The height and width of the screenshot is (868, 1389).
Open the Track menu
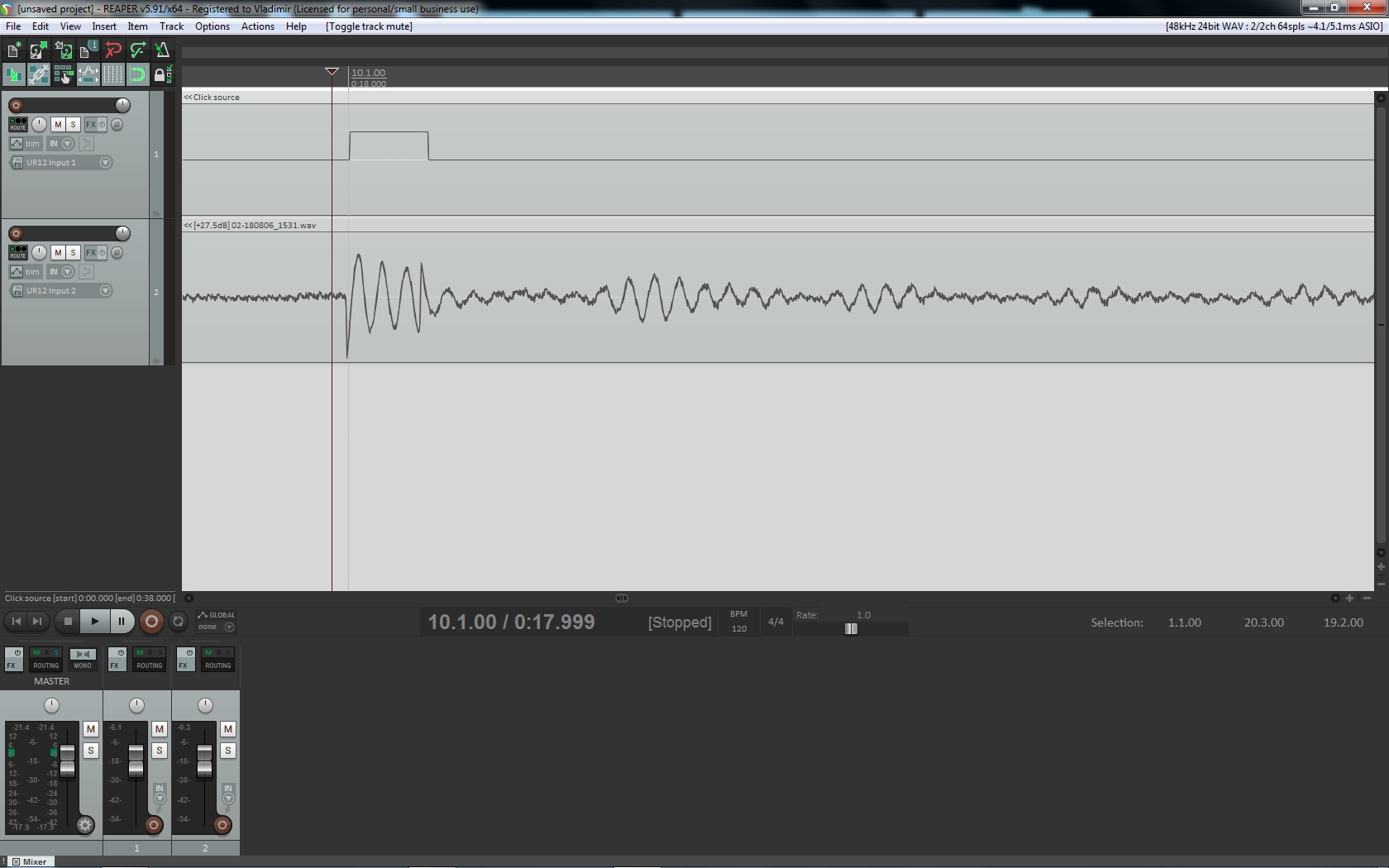pos(171,26)
